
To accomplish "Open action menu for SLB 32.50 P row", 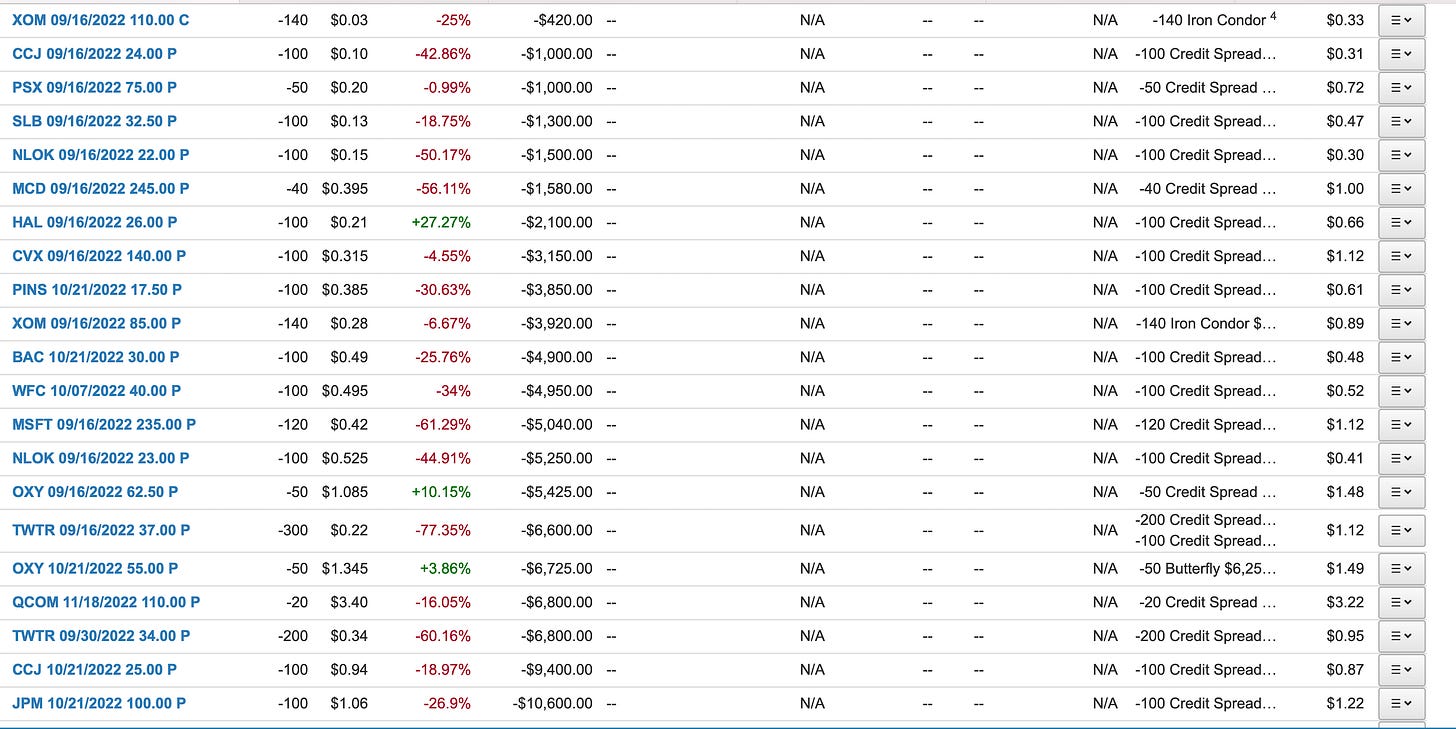I will point(1401,121).
